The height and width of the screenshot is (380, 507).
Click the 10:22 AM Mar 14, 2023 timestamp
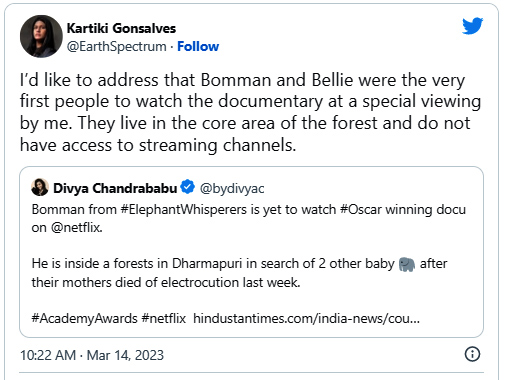92,355
